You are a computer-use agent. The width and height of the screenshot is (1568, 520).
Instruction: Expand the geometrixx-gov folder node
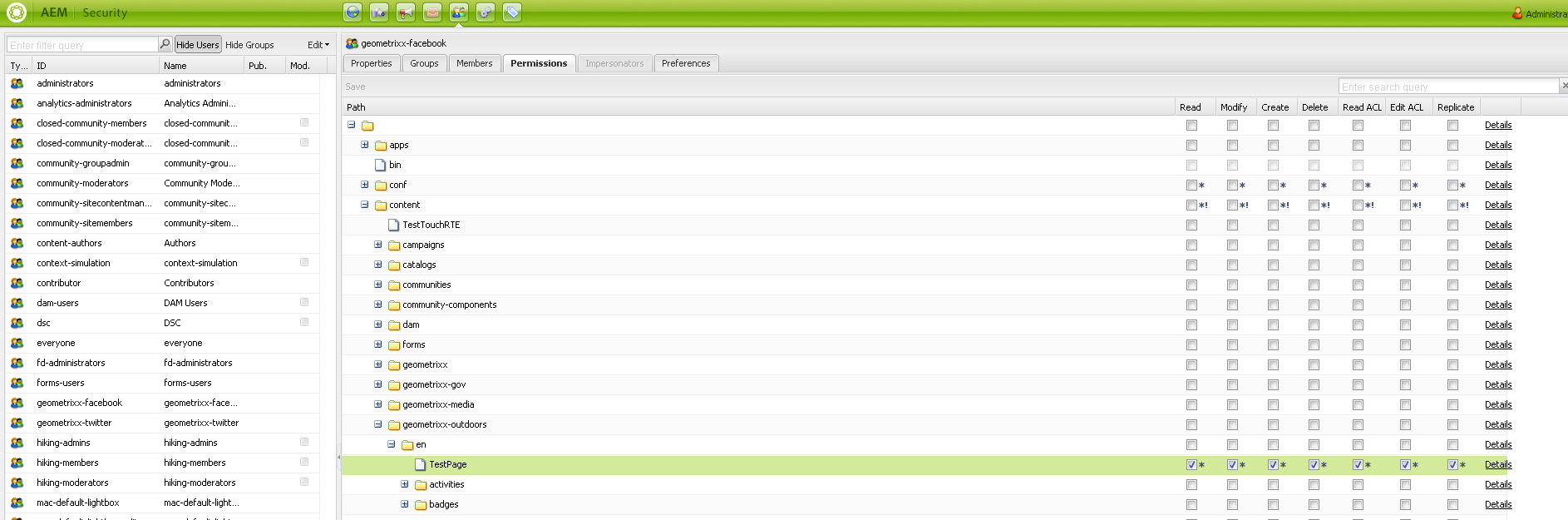(377, 384)
